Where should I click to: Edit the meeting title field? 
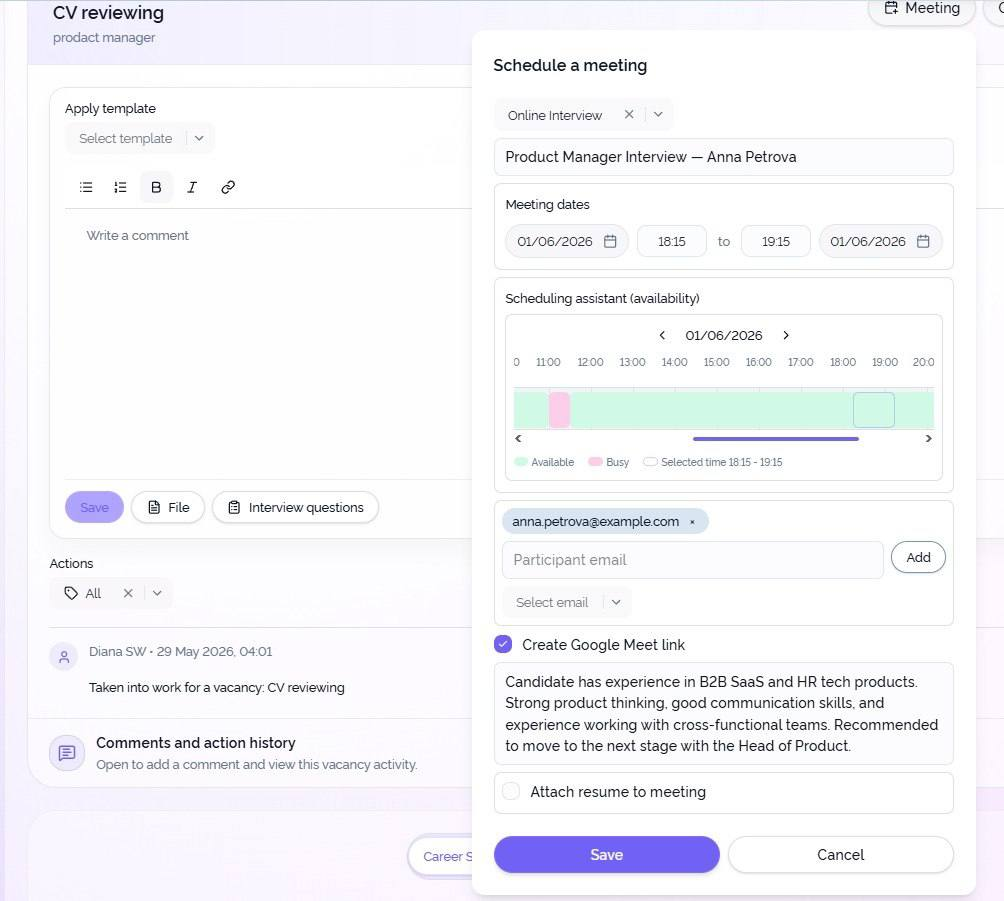(x=724, y=157)
